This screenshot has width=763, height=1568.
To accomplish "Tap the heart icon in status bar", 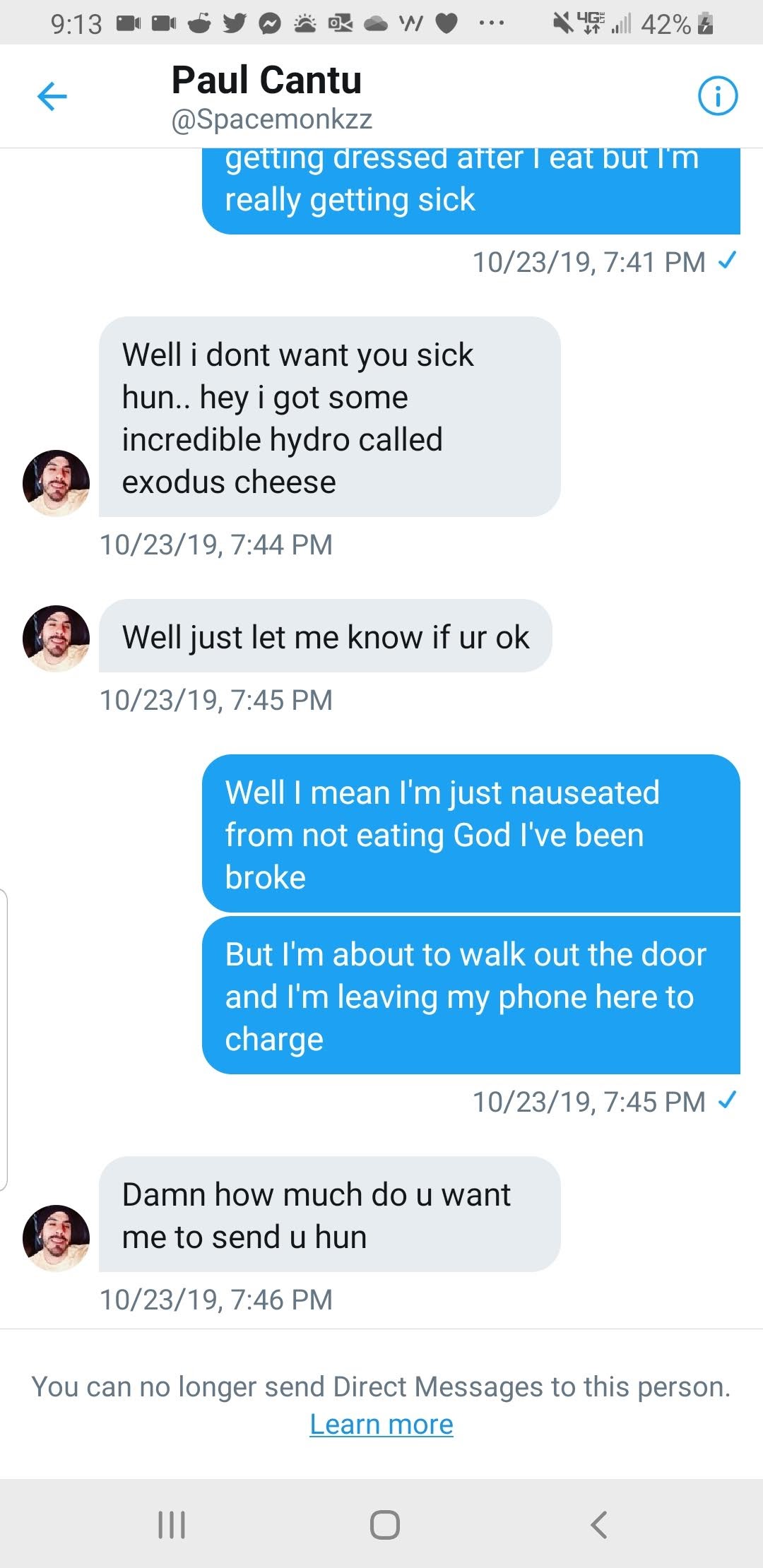I will point(446,24).
